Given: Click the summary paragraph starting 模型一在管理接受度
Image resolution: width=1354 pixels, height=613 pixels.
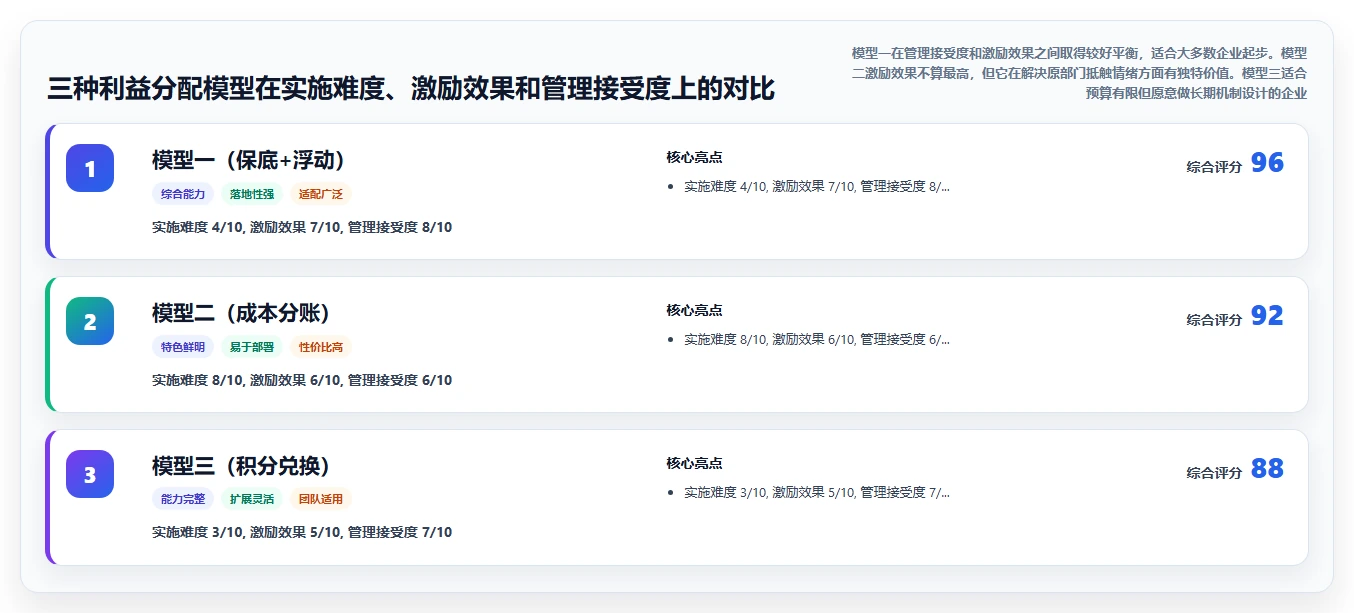Looking at the screenshot, I should pyautogui.click(x=1078, y=73).
